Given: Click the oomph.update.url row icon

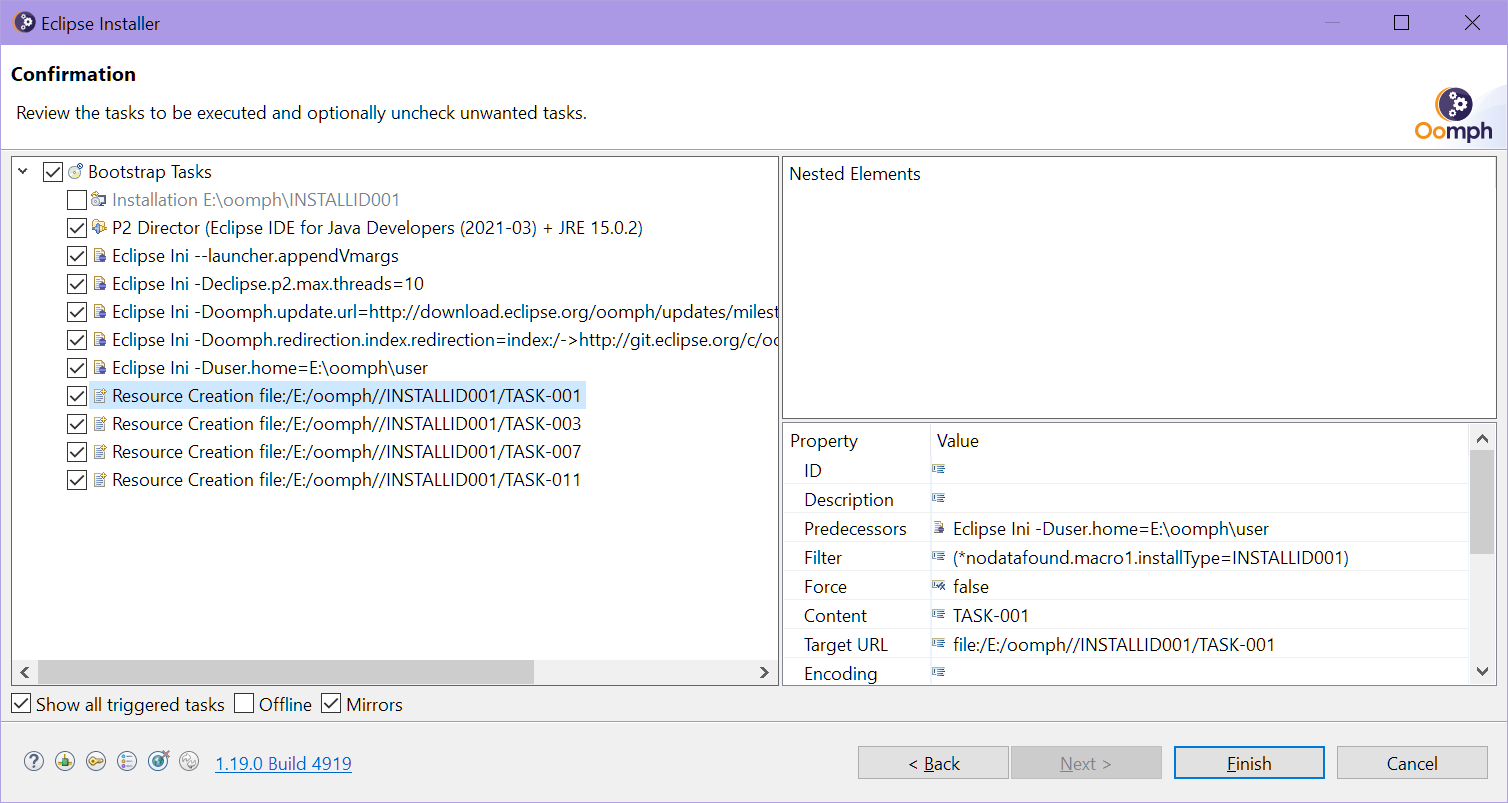Looking at the screenshot, I should tap(99, 312).
